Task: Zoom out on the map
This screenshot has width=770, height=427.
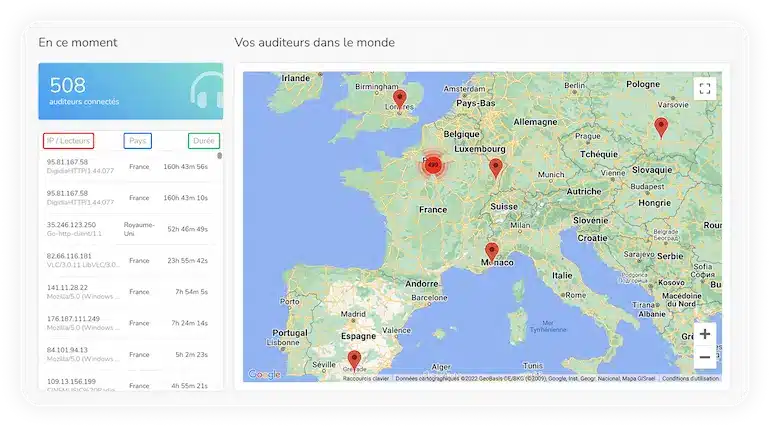Action: (705, 357)
